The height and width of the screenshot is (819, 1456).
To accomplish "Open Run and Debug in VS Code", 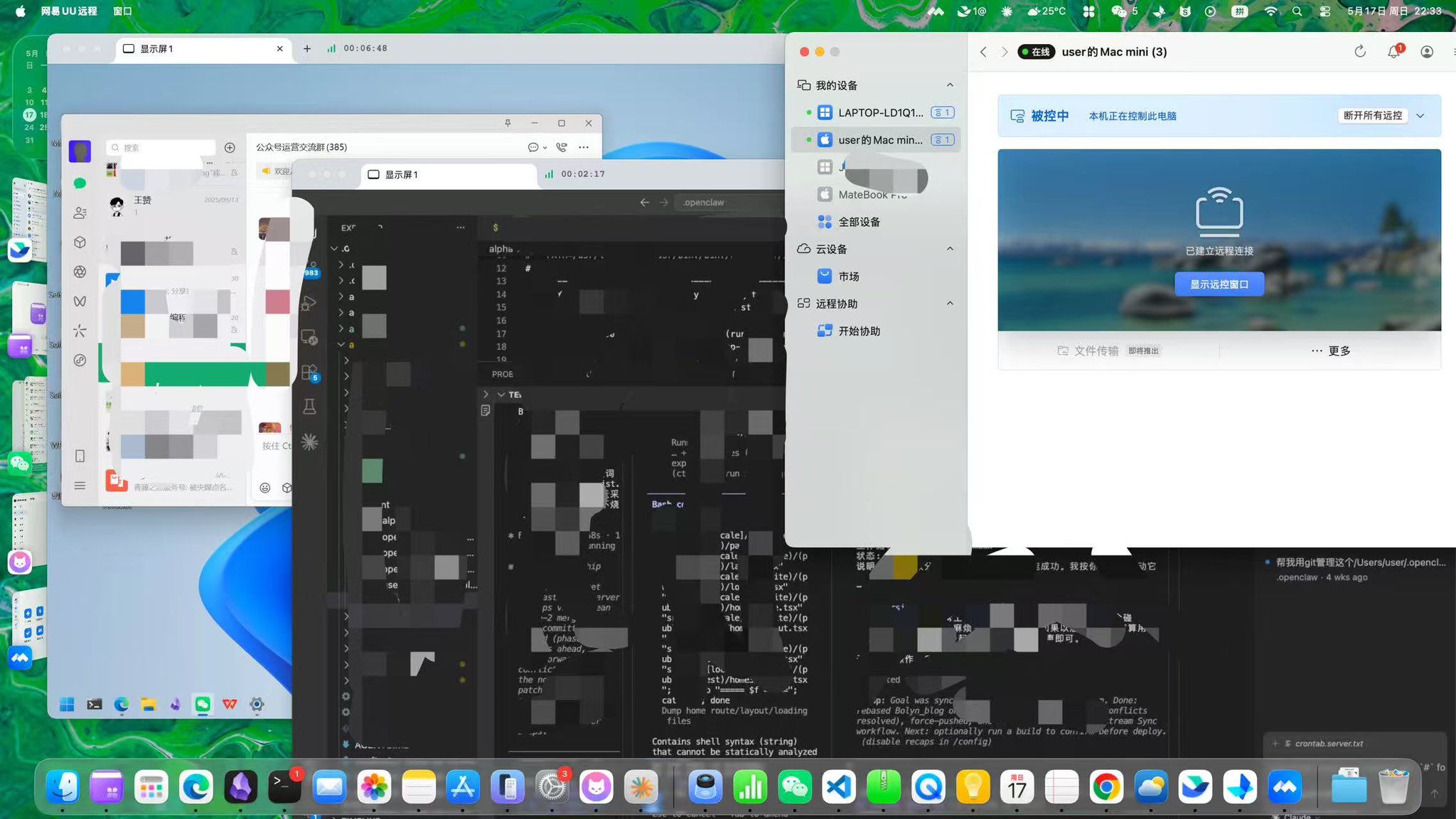I will (x=309, y=304).
